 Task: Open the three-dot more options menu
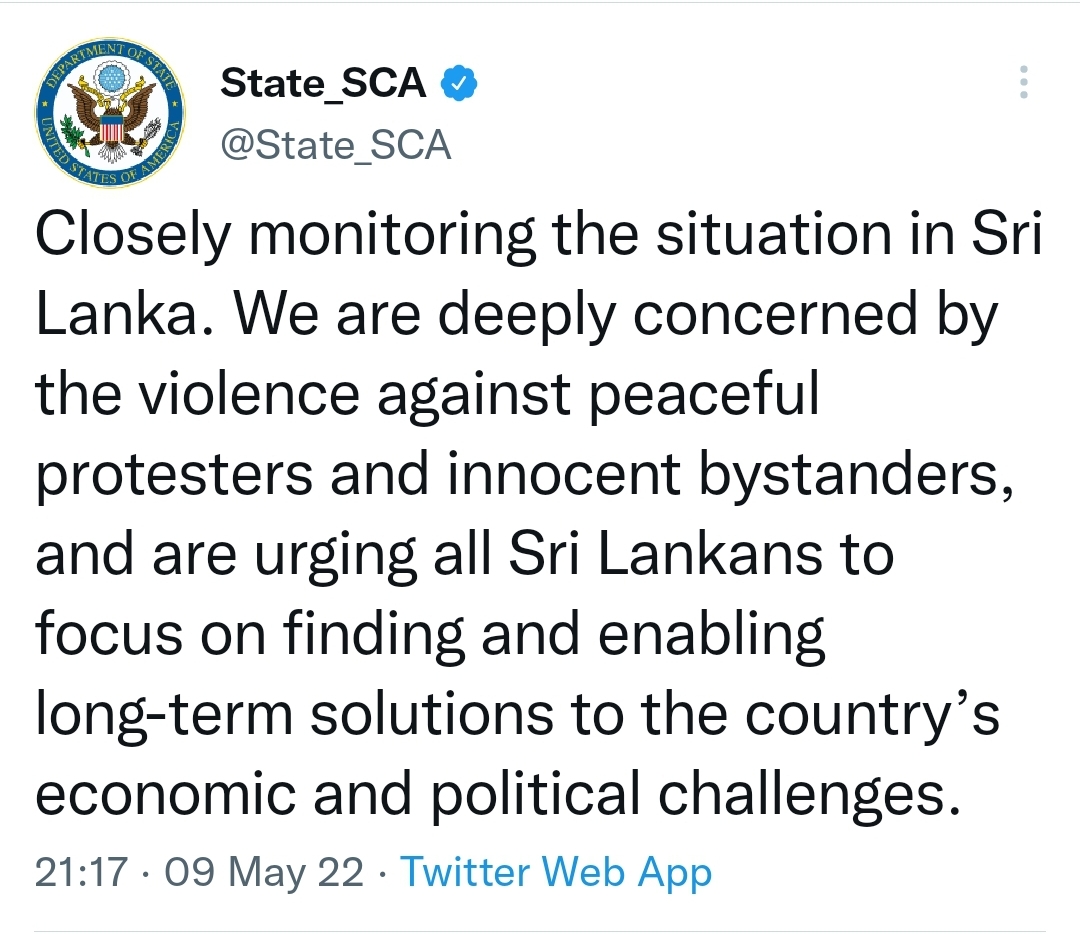[1024, 82]
